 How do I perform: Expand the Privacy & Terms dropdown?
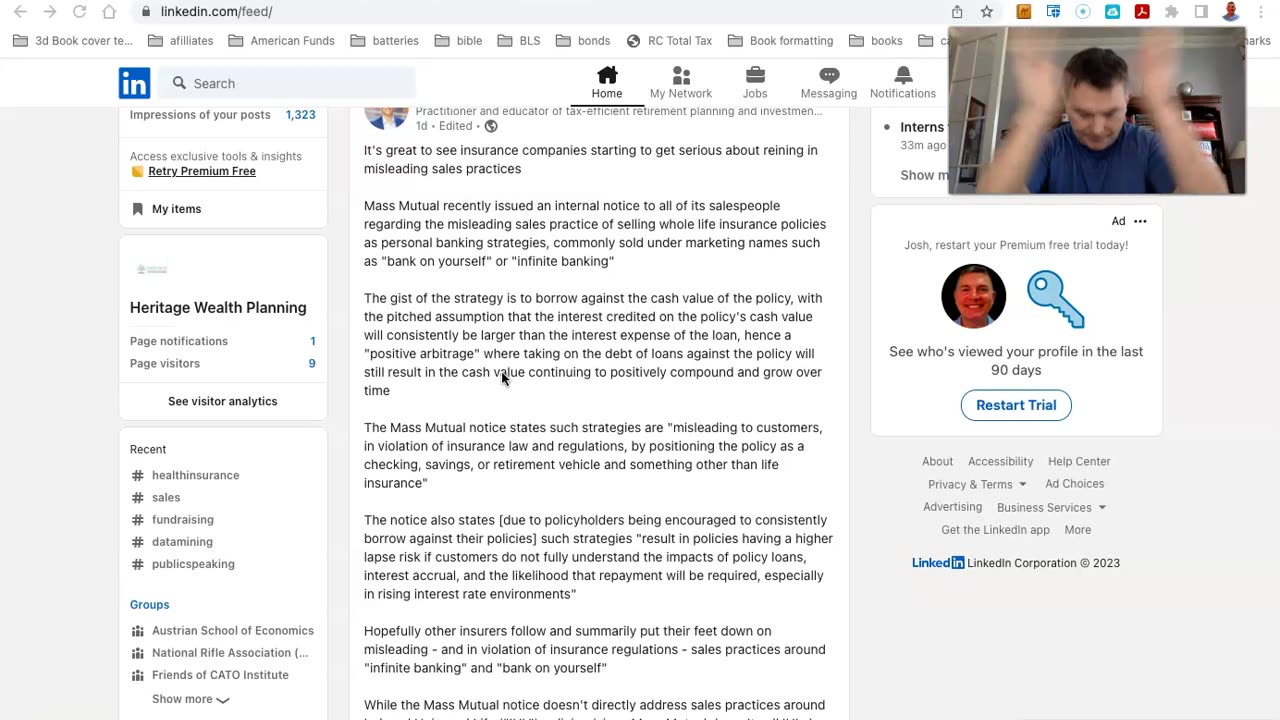(x=977, y=484)
